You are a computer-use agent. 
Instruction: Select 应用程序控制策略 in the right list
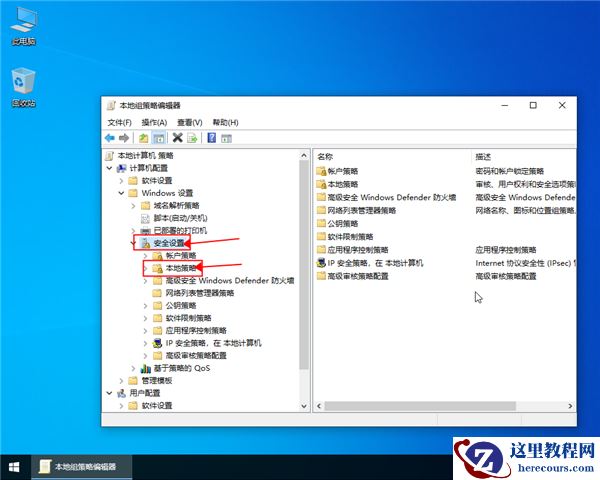[x=358, y=250]
